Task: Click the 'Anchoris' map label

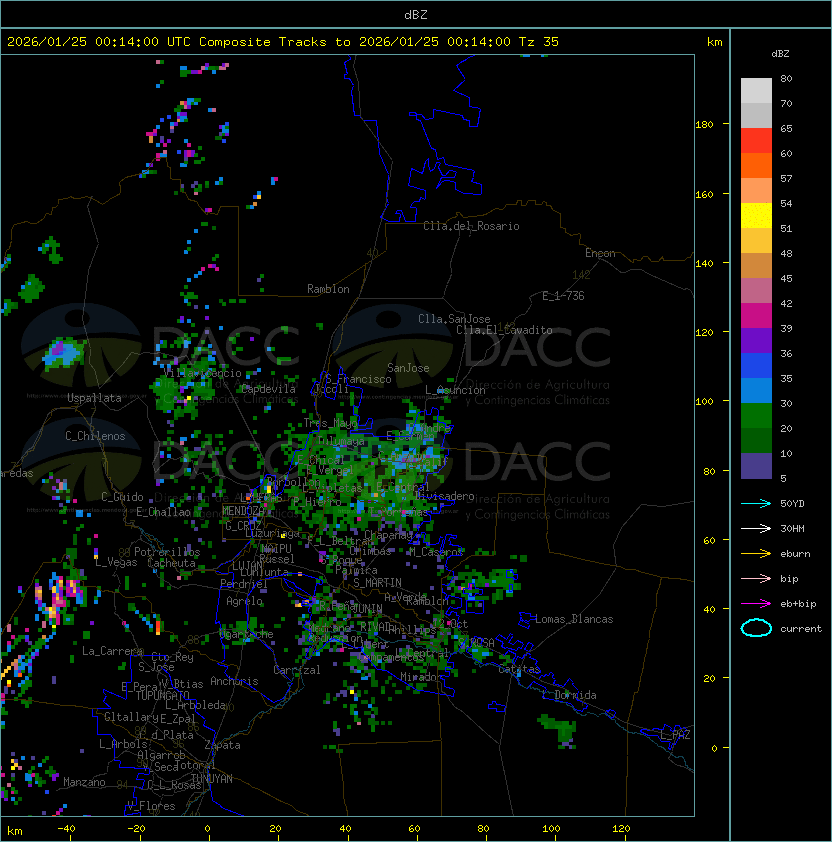Action: point(234,681)
